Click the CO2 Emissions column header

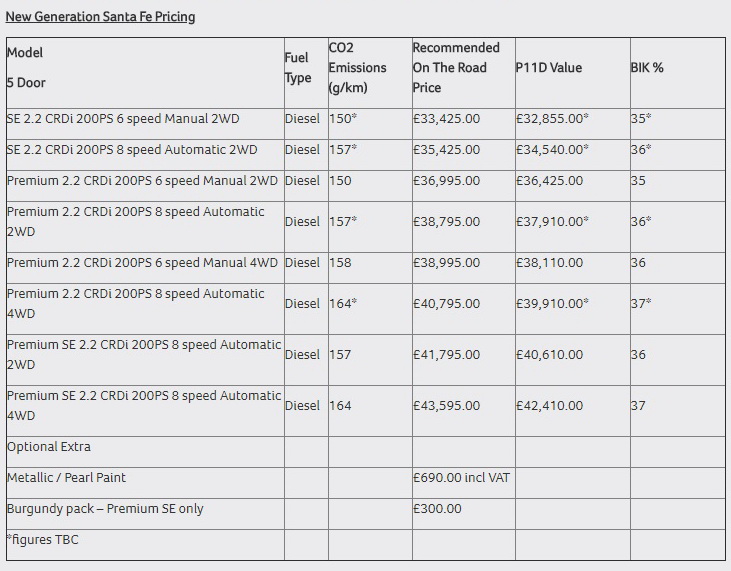coord(357,68)
